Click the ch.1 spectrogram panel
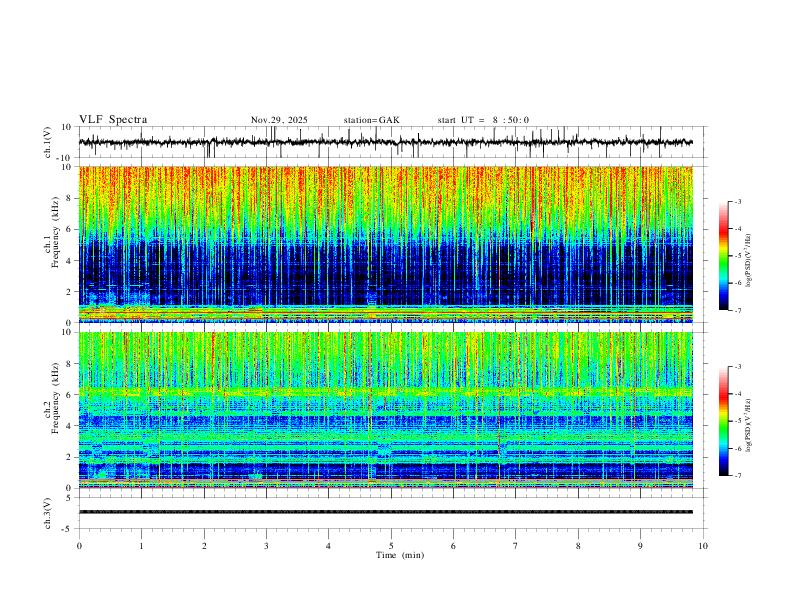The height and width of the screenshot is (612, 792). 386,244
